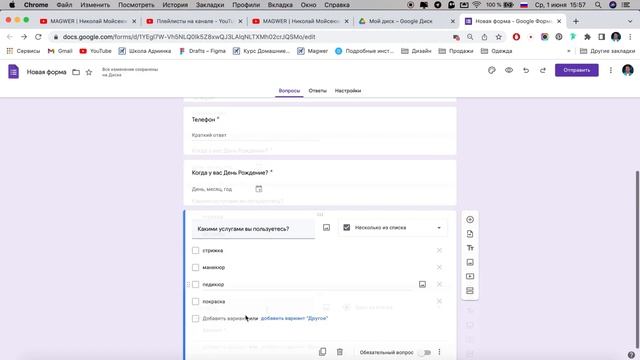The width and height of the screenshot is (640, 360).
Task: Open the tab search chevron in Chrome
Action: tap(630, 21)
